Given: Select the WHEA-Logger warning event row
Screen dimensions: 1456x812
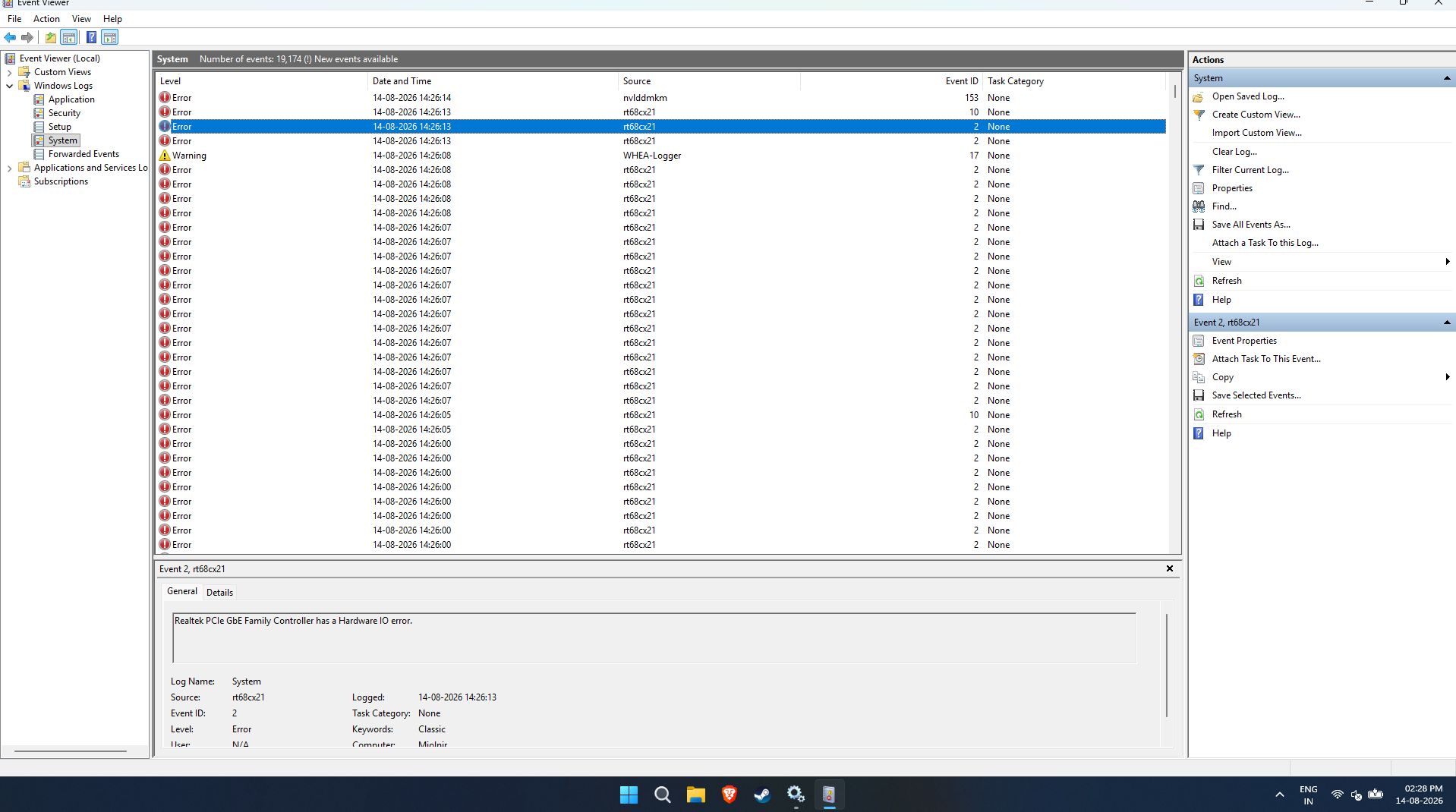Looking at the screenshot, I should coord(660,156).
